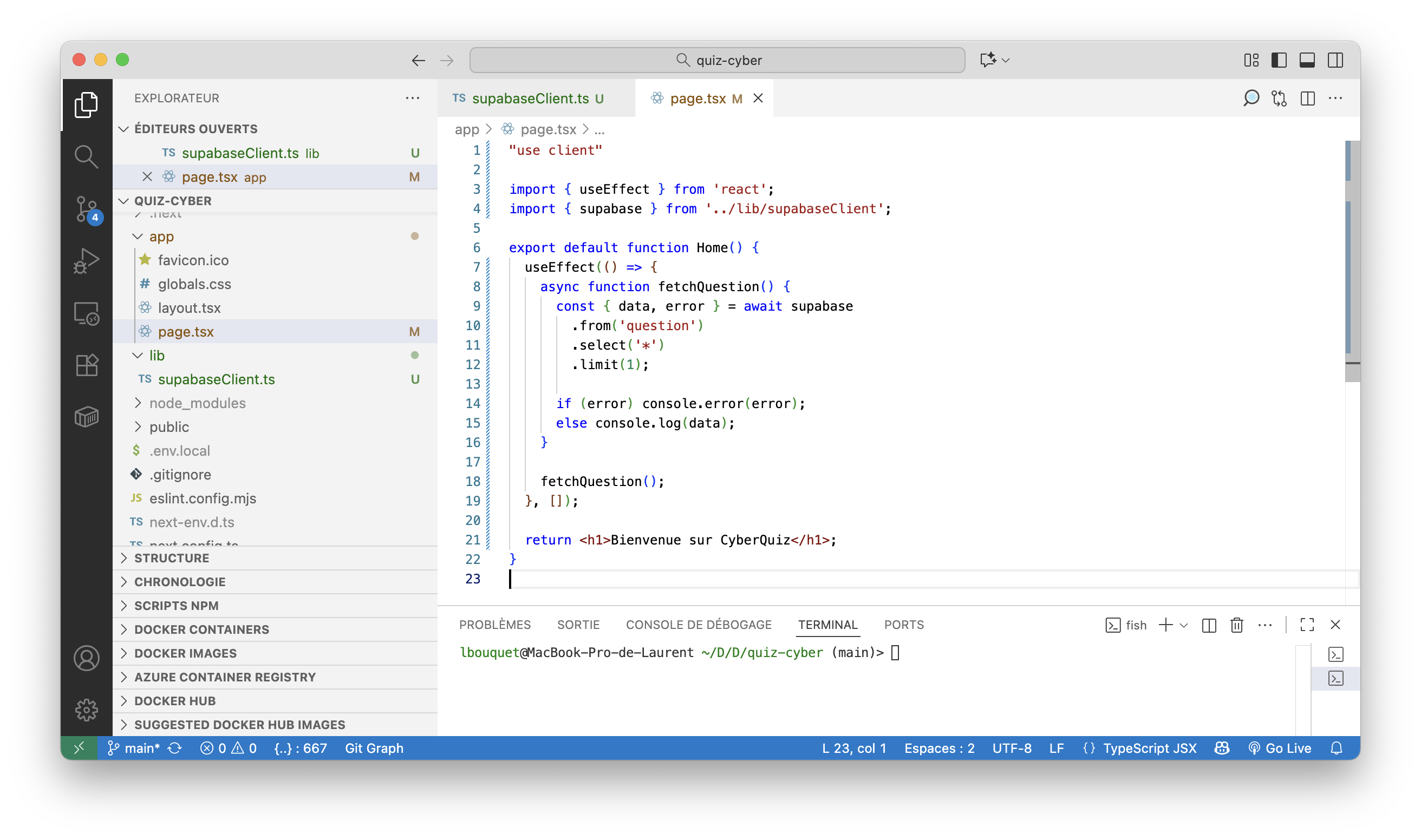The image size is (1421, 840).
Task: Click Go Live in status bar
Action: pos(1280,749)
